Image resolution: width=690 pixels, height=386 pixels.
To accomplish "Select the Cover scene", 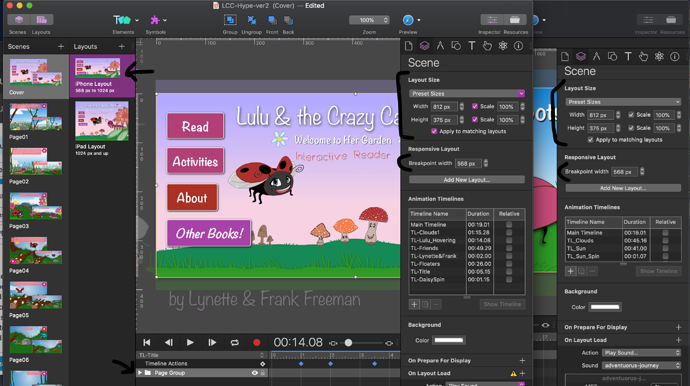I will click(36, 77).
